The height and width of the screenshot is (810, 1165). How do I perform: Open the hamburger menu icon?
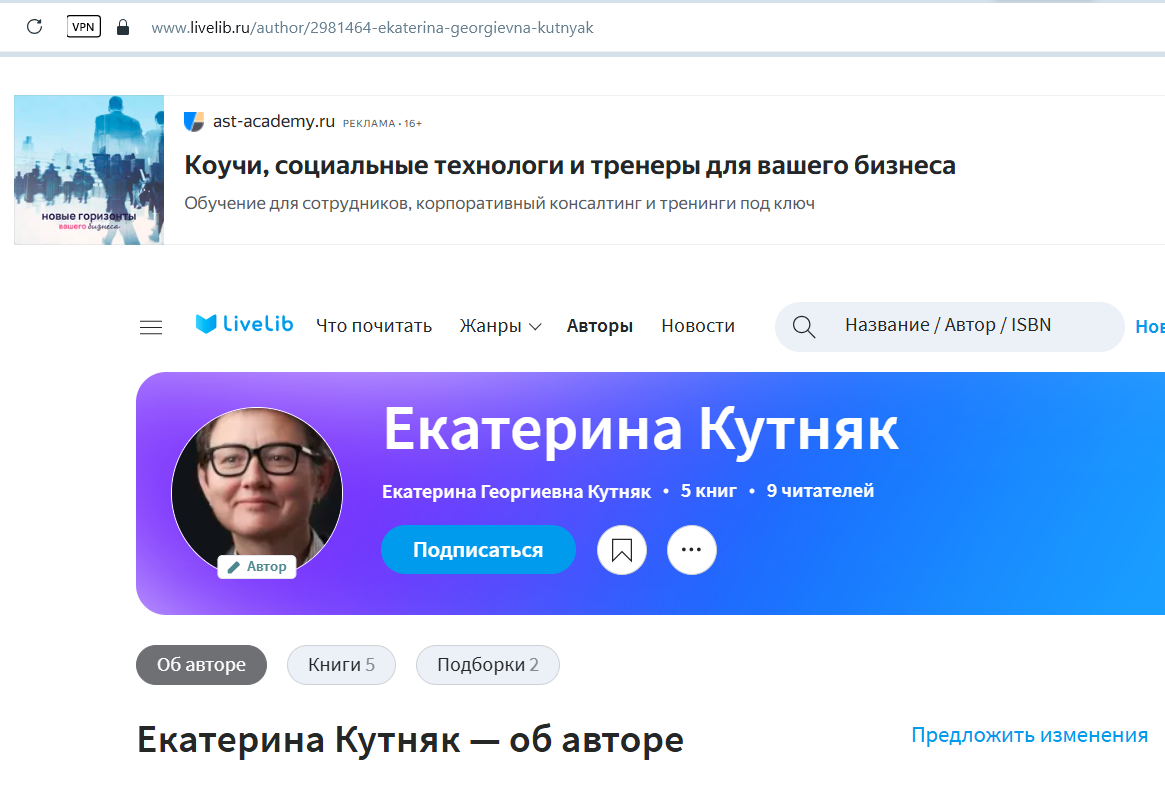pos(151,327)
